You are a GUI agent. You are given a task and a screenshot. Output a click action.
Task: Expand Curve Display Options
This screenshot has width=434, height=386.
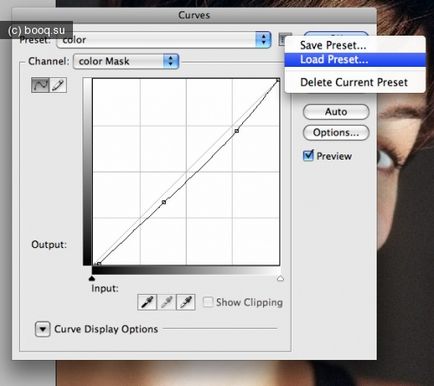click(42, 329)
